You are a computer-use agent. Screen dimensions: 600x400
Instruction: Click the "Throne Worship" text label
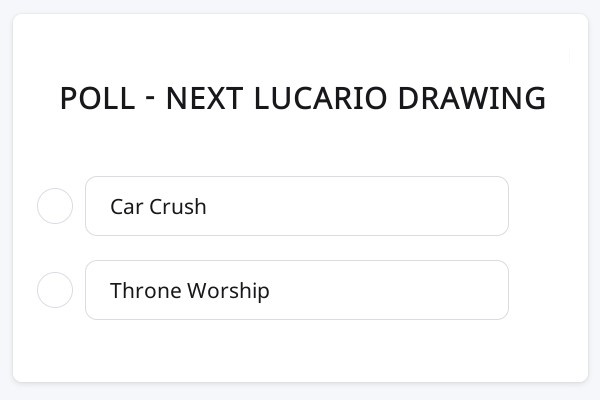[x=190, y=291]
